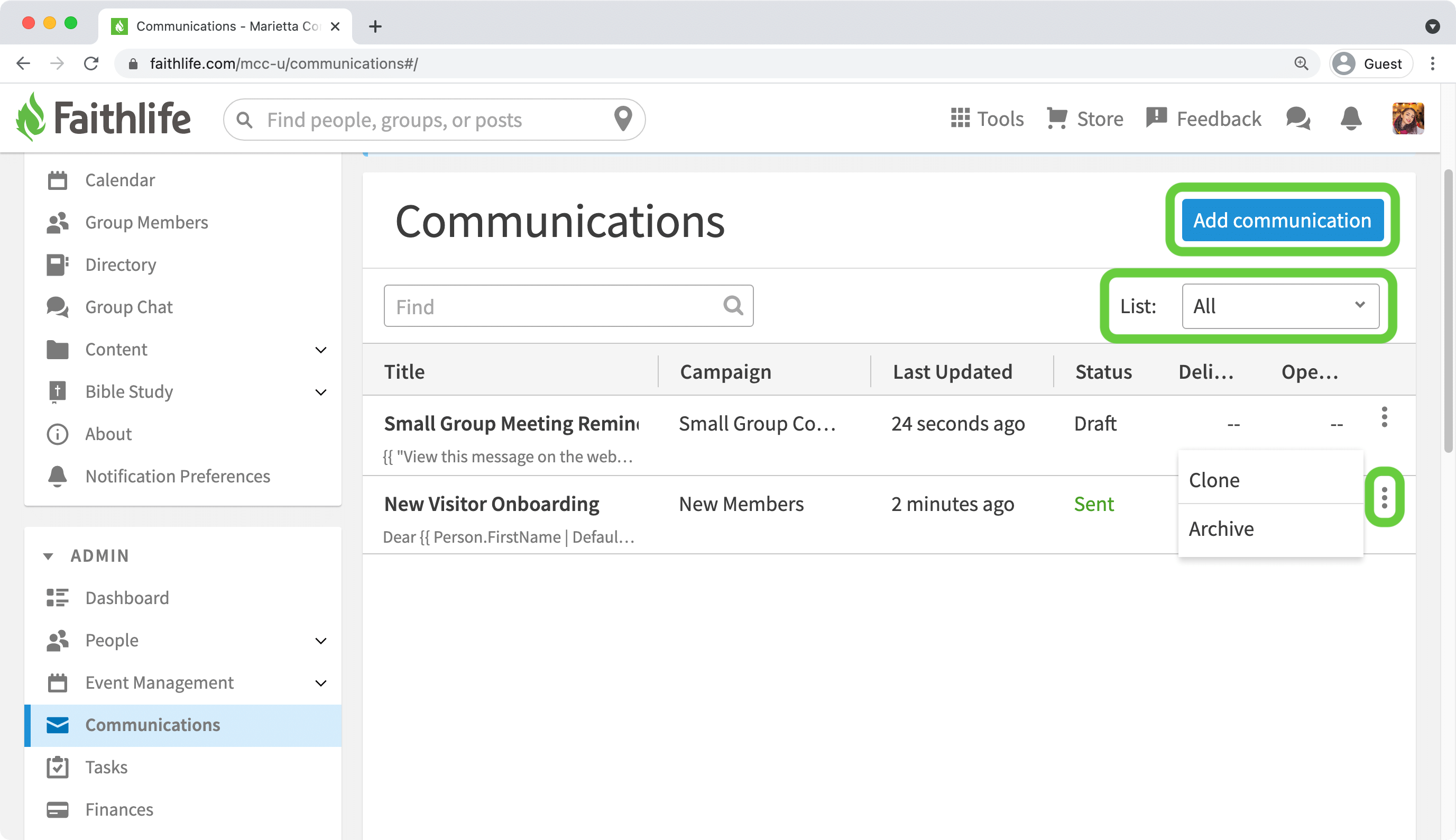This screenshot has height=840, width=1456.
Task: Click the Bible Study book icon
Action: [x=57, y=392]
